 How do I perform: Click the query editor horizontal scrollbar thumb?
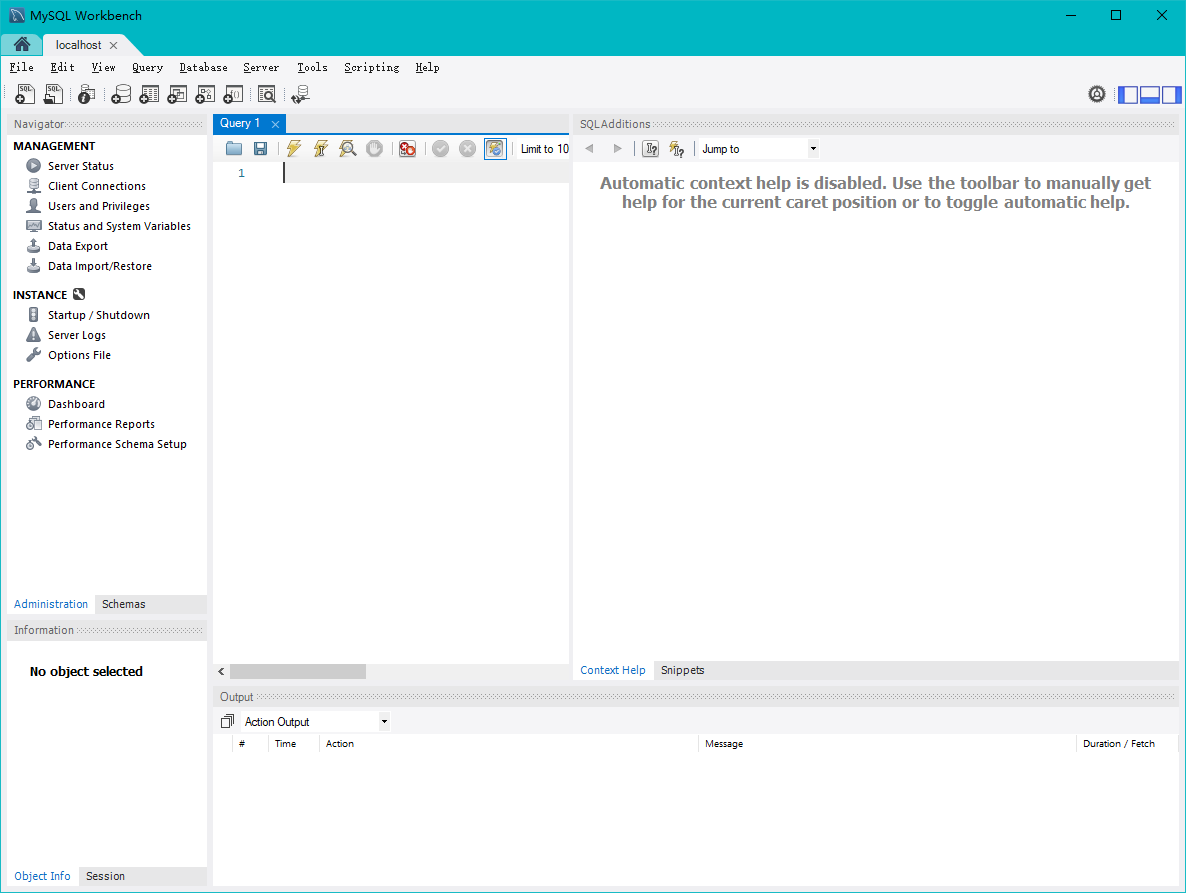(298, 671)
